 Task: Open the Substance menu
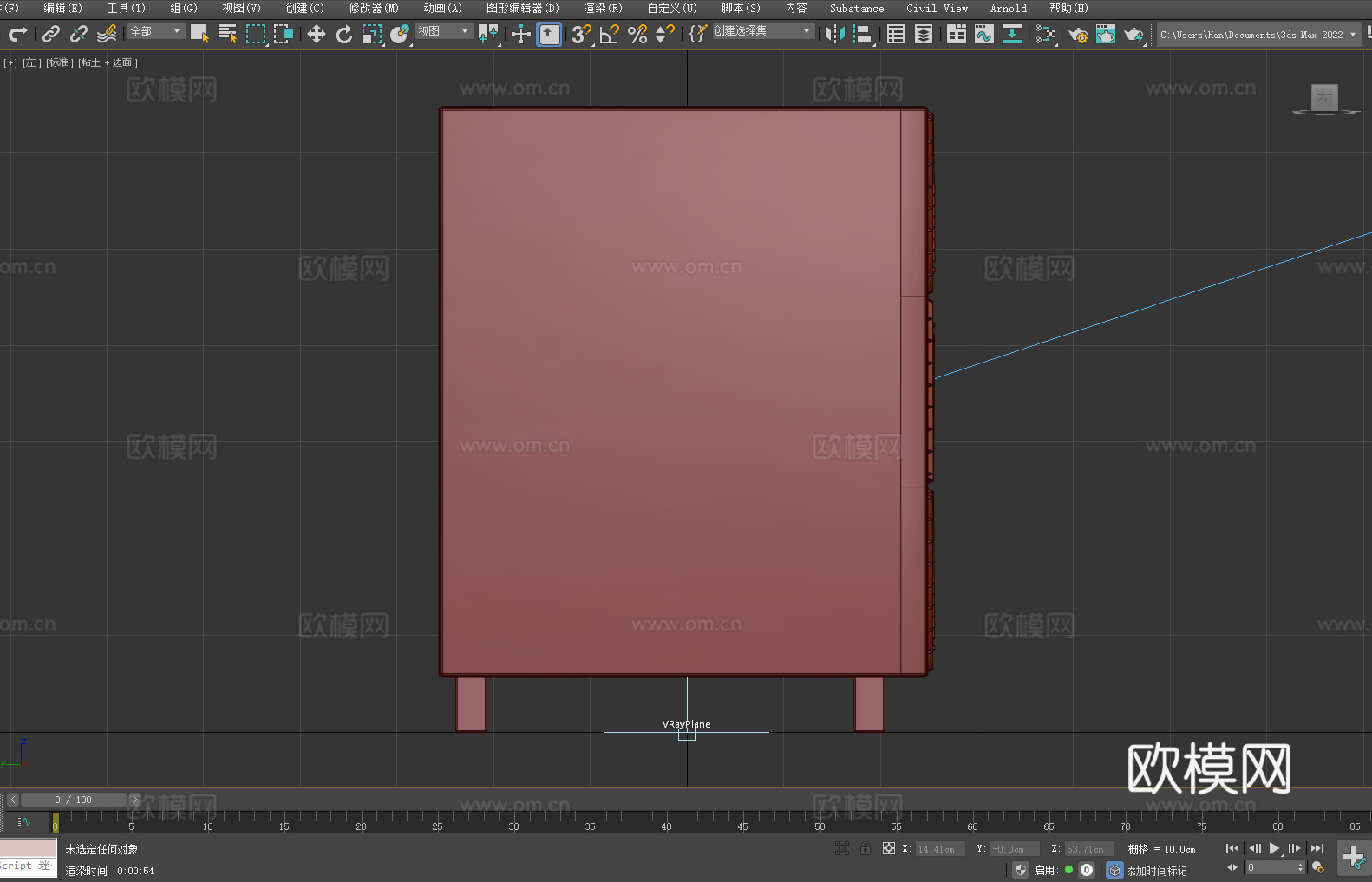857,8
